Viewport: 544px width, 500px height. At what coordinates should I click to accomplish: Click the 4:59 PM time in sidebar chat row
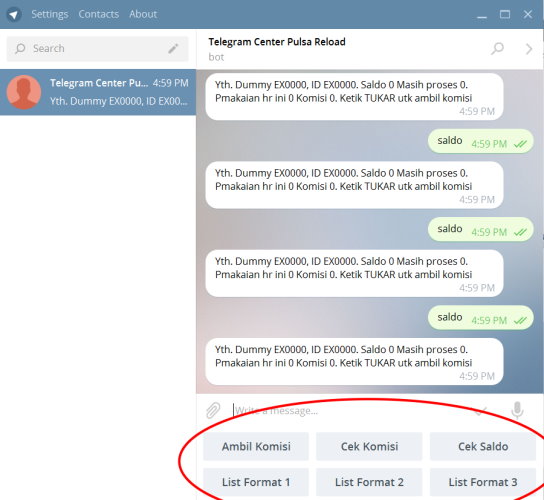pyautogui.click(x=171, y=83)
